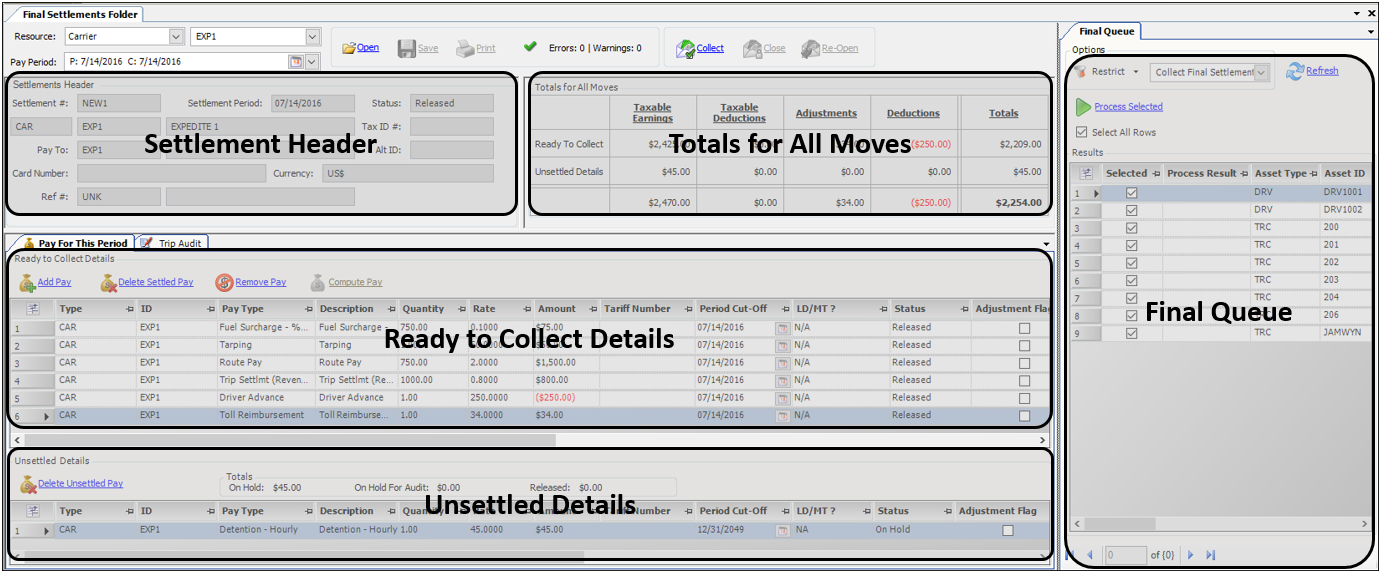Select the Final Queue tab
Screen dimensions: 1381x572
coord(1106,31)
